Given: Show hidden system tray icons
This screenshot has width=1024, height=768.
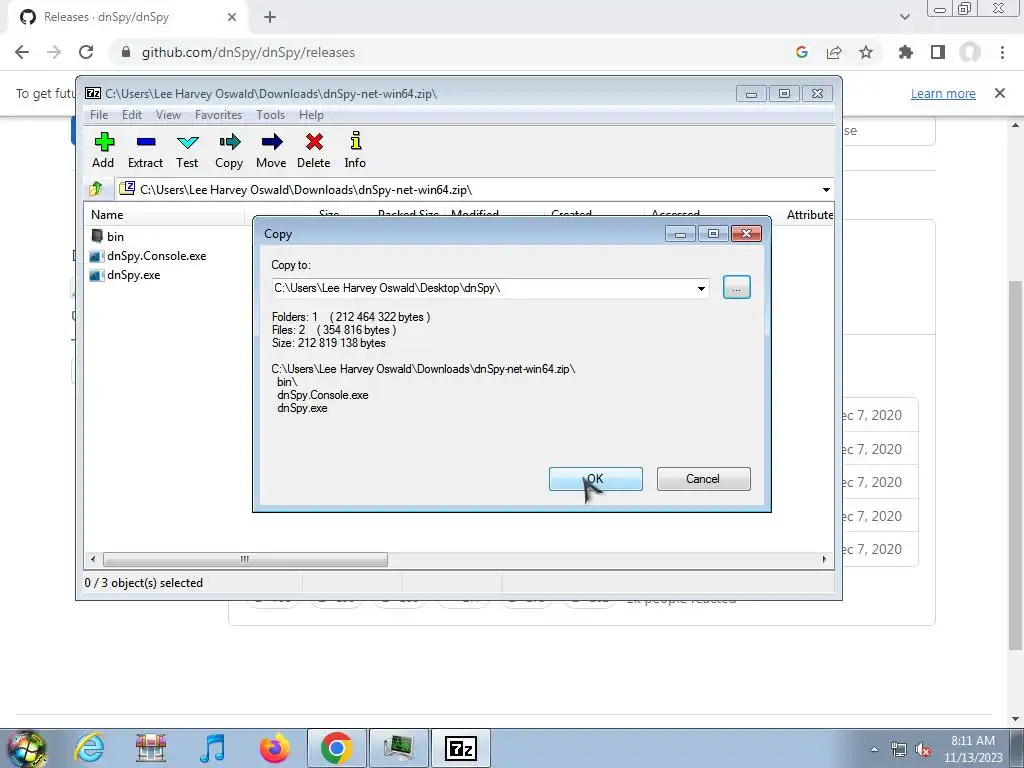Looking at the screenshot, I should point(874,749).
